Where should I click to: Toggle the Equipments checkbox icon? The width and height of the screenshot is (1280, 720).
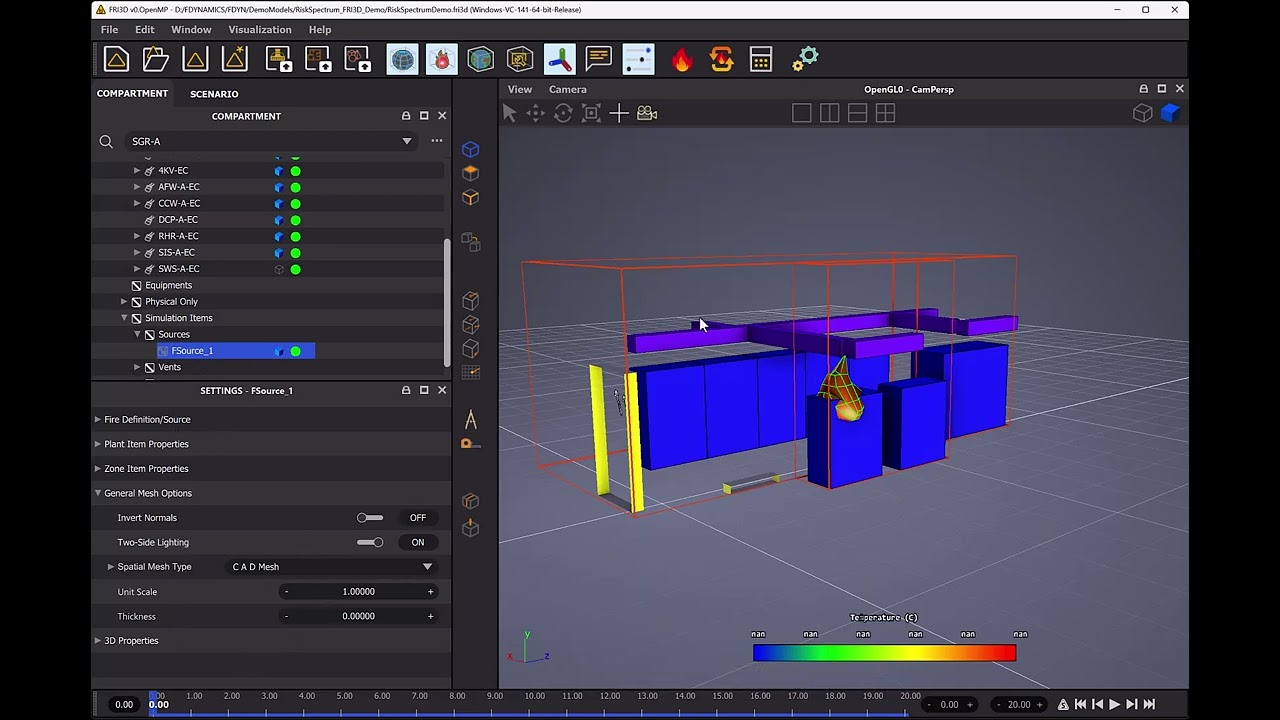click(137, 285)
